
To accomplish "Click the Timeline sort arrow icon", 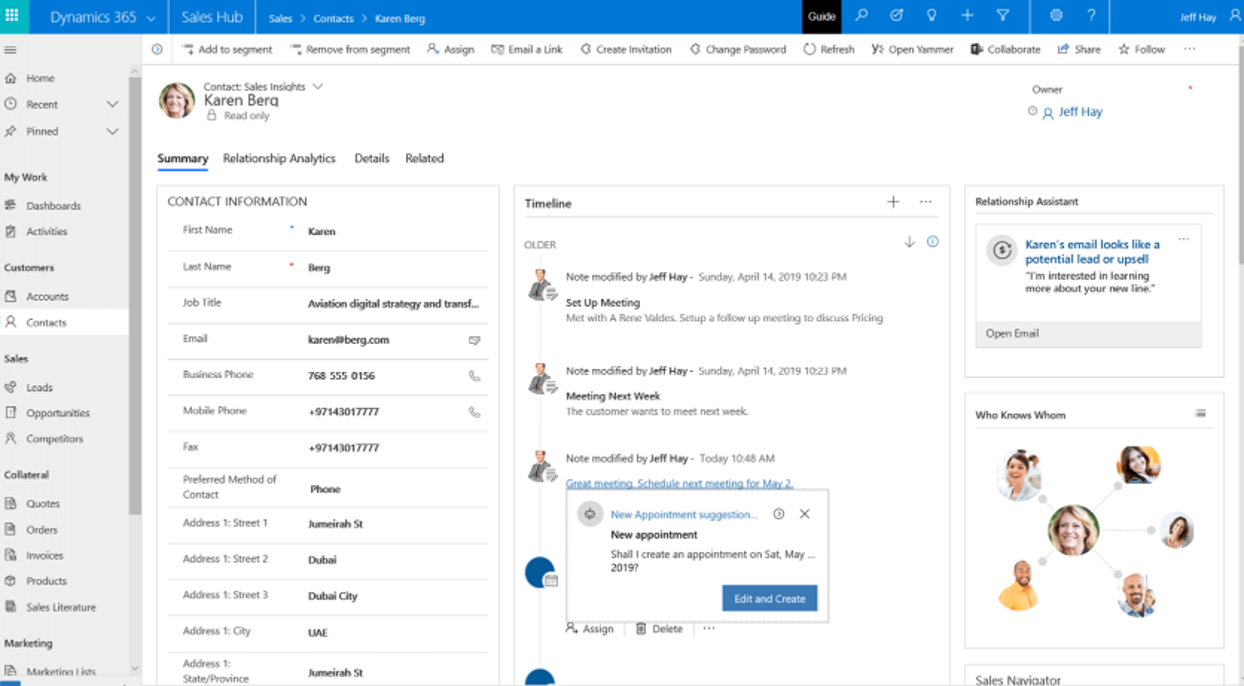I will 909,242.
